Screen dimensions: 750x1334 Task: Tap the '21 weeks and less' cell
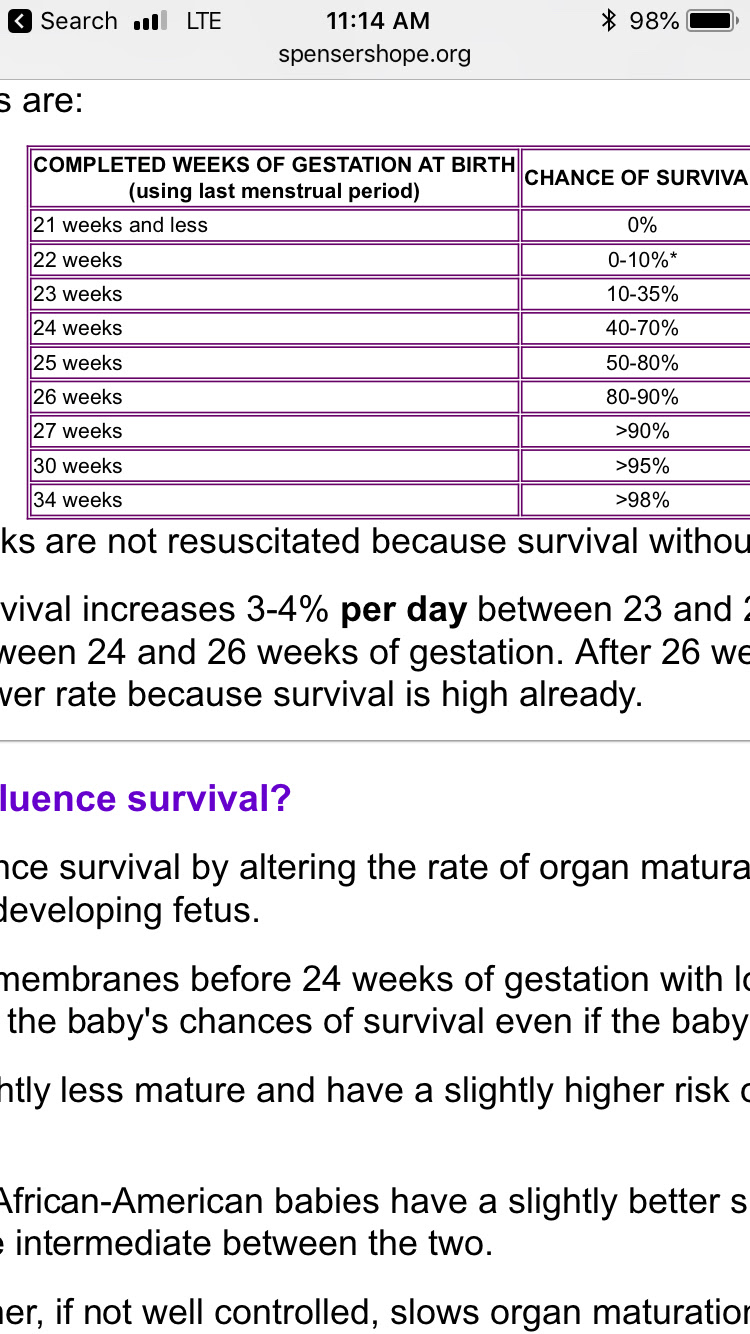pyautogui.click(x=275, y=225)
